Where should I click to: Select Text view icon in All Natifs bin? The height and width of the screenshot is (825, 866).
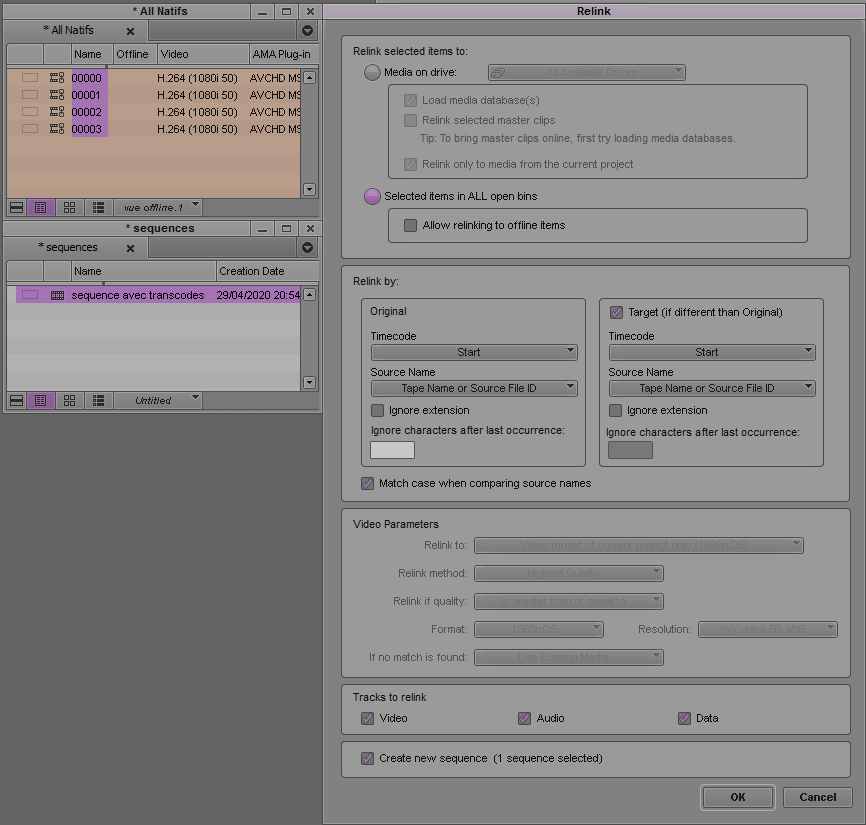[x=41, y=207]
